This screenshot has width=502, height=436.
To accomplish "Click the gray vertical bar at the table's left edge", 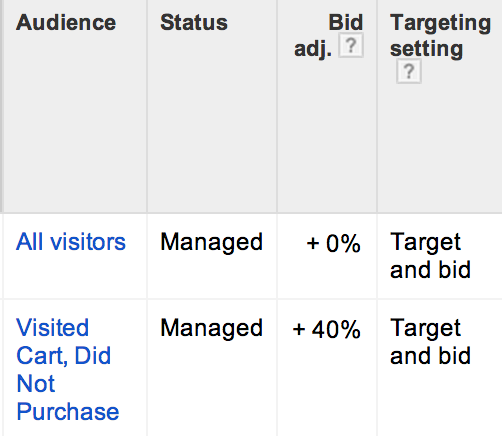I will (1, 106).
